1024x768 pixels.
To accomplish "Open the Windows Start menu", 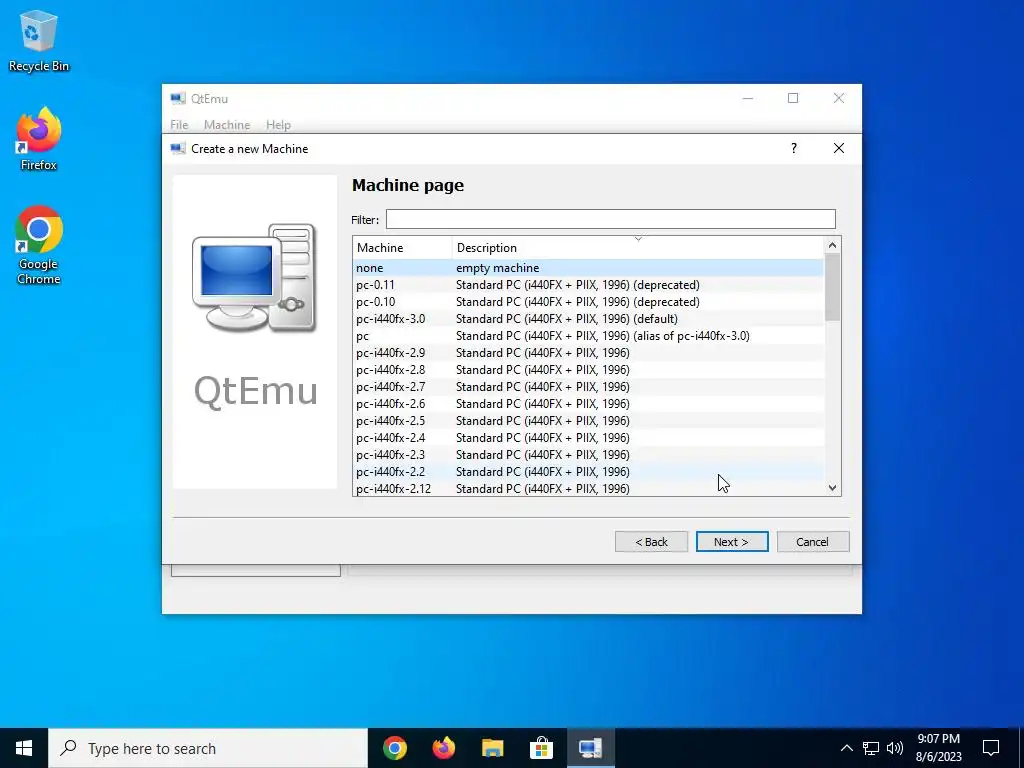I will point(24,748).
